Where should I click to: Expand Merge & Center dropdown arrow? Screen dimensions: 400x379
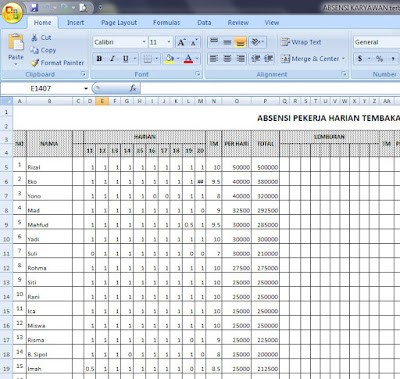pyautogui.click(x=343, y=59)
